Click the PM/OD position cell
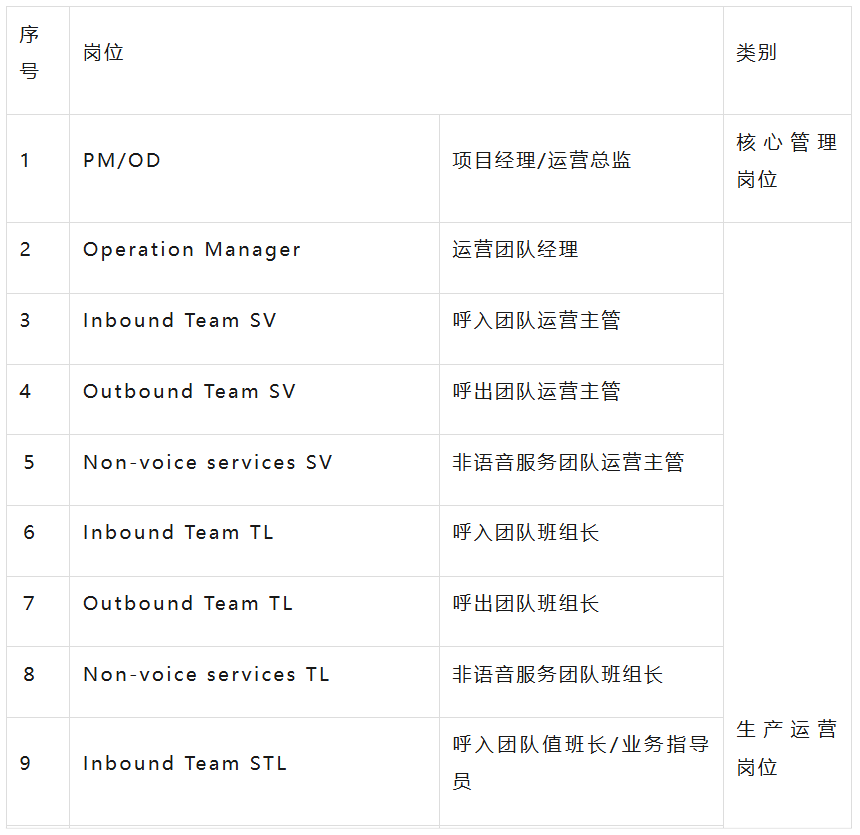 (254, 168)
